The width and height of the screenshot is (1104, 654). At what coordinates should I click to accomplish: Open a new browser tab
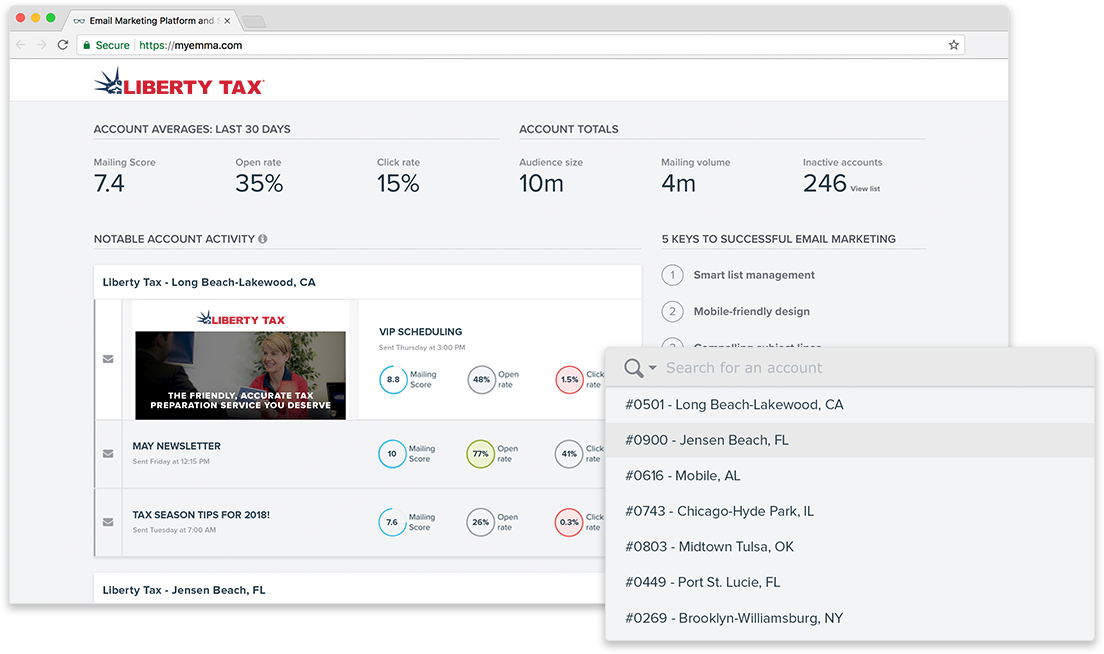pyautogui.click(x=253, y=21)
